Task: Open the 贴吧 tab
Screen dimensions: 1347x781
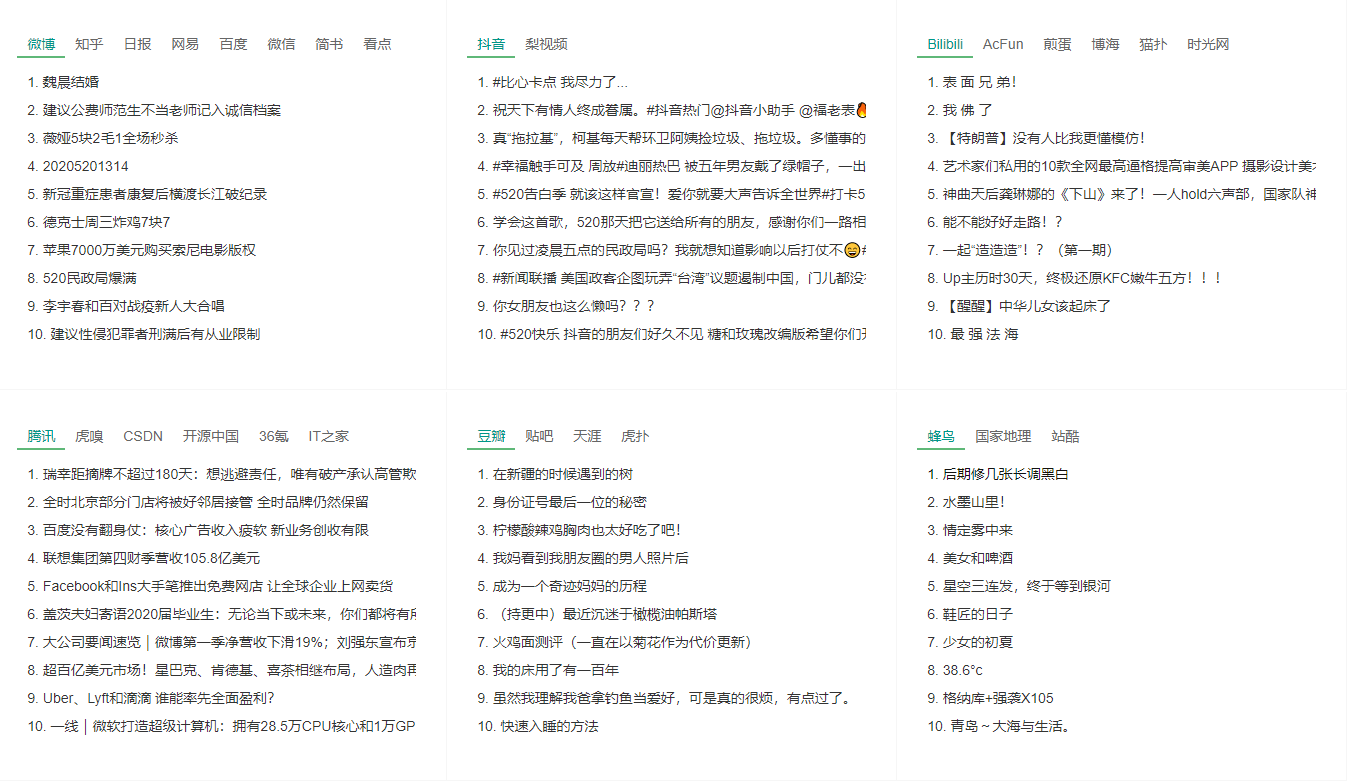Action: (539, 436)
